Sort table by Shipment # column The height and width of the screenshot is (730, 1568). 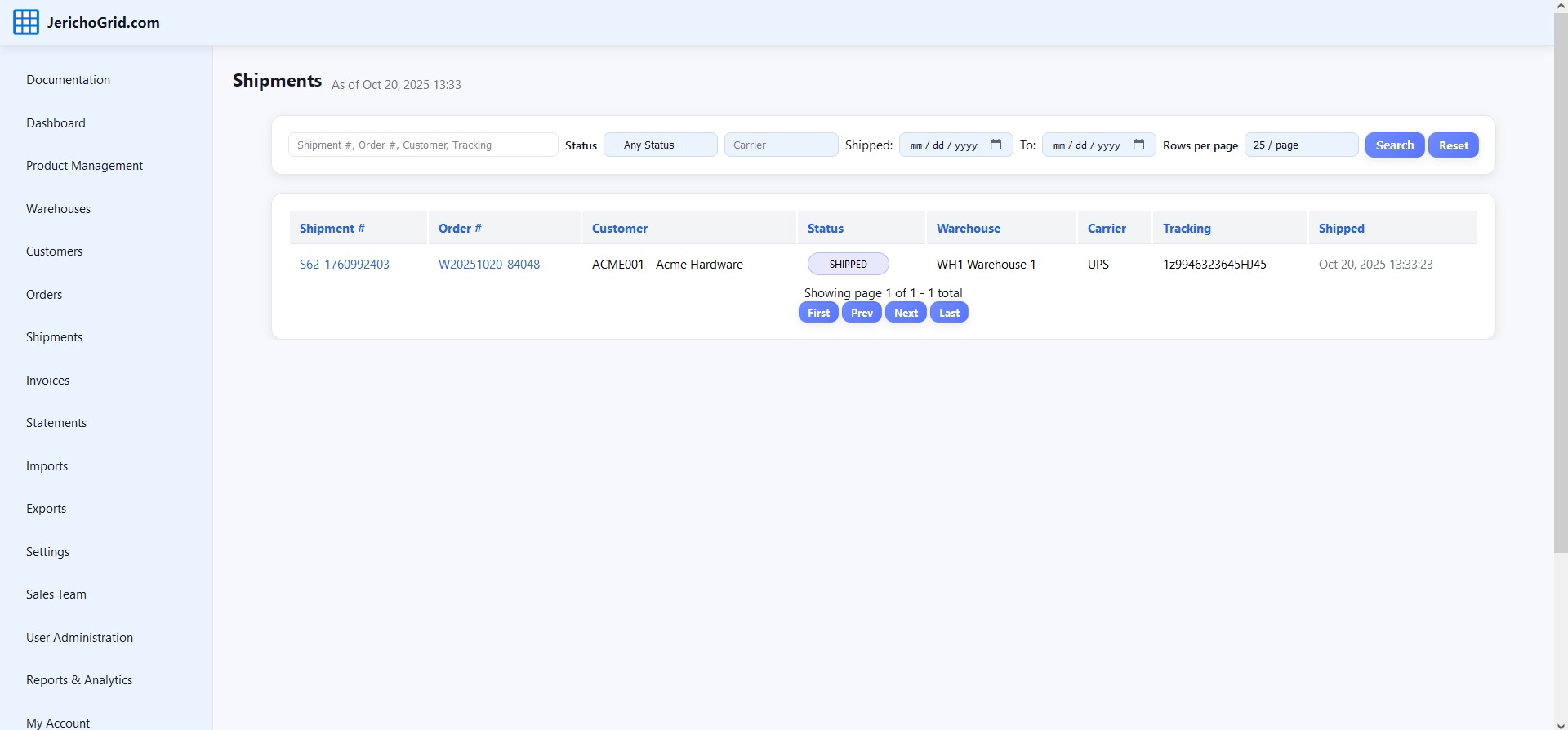coord(332,229)
